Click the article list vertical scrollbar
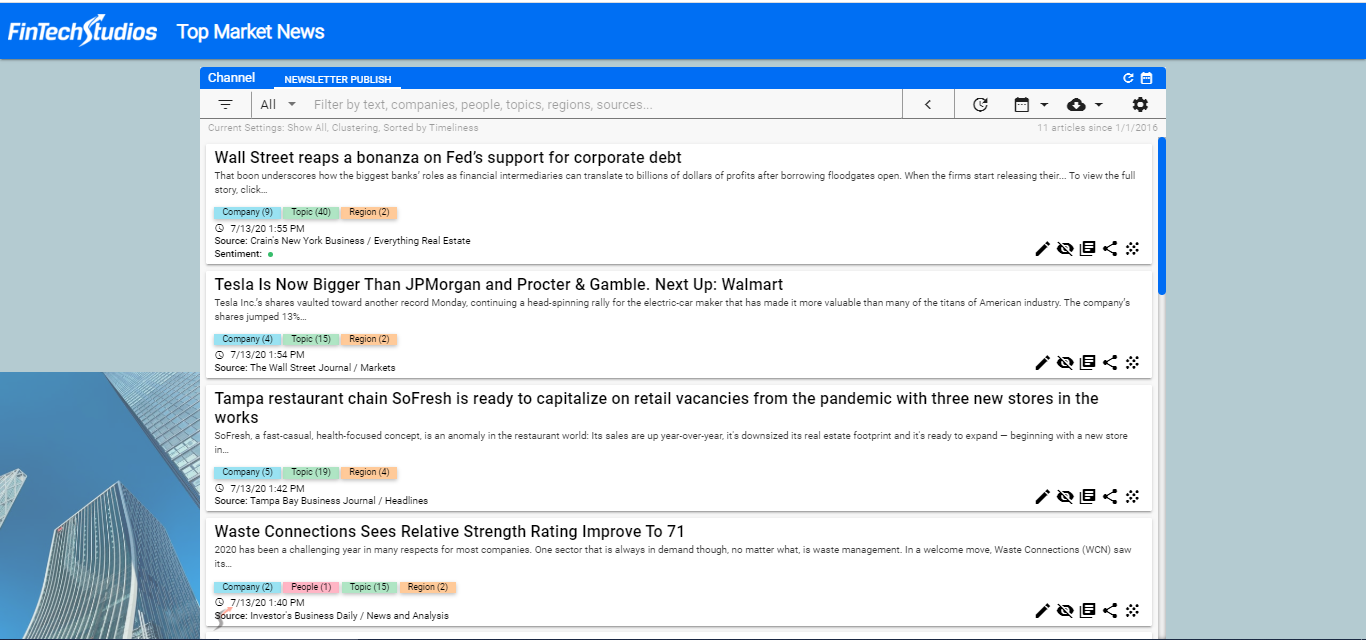Image resolution: width=1366 pixels, height=640 pixels. tap(1161, 216)
